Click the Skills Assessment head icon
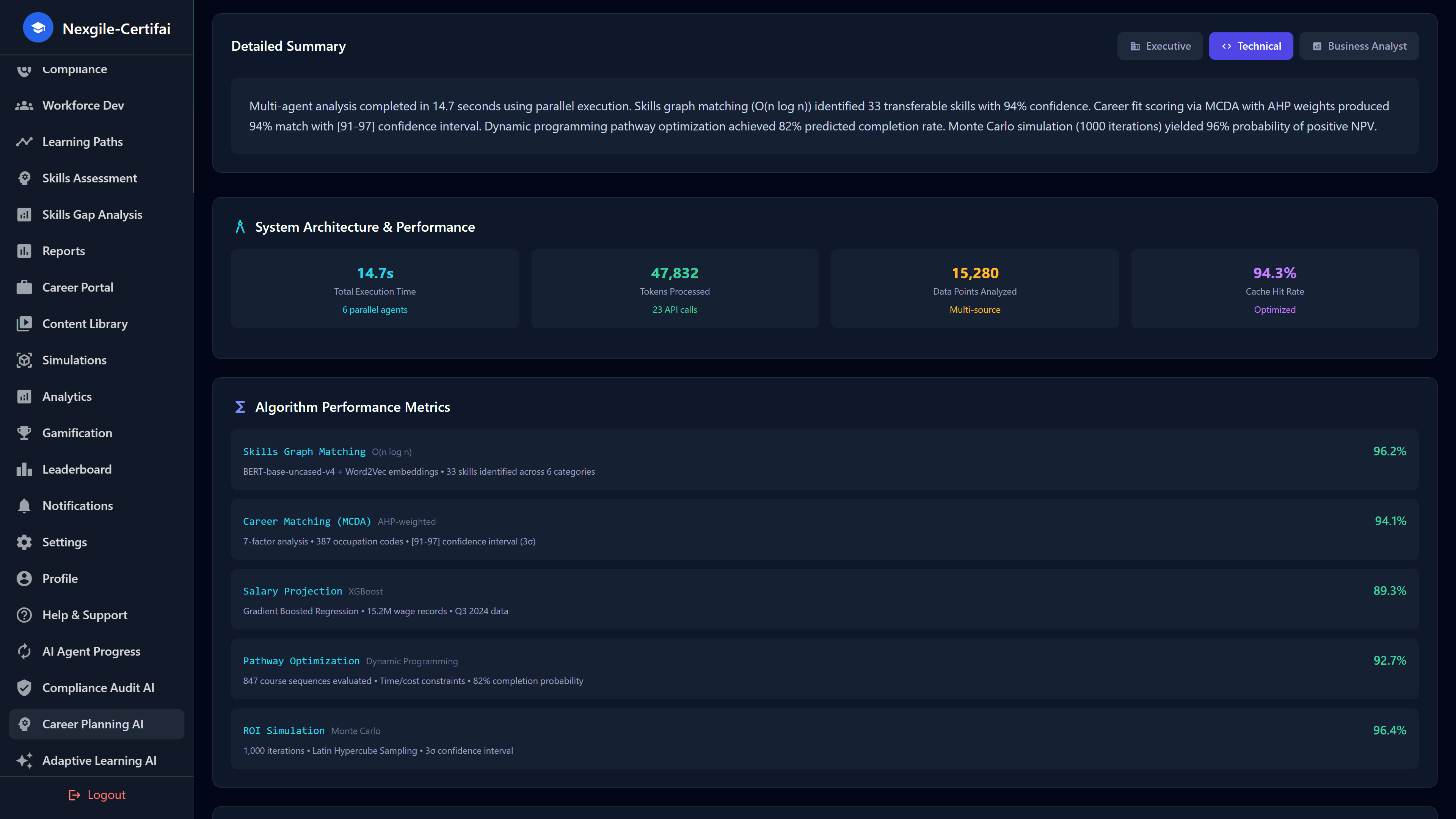Screen dimensions: 1456x819 pos(24,178)
